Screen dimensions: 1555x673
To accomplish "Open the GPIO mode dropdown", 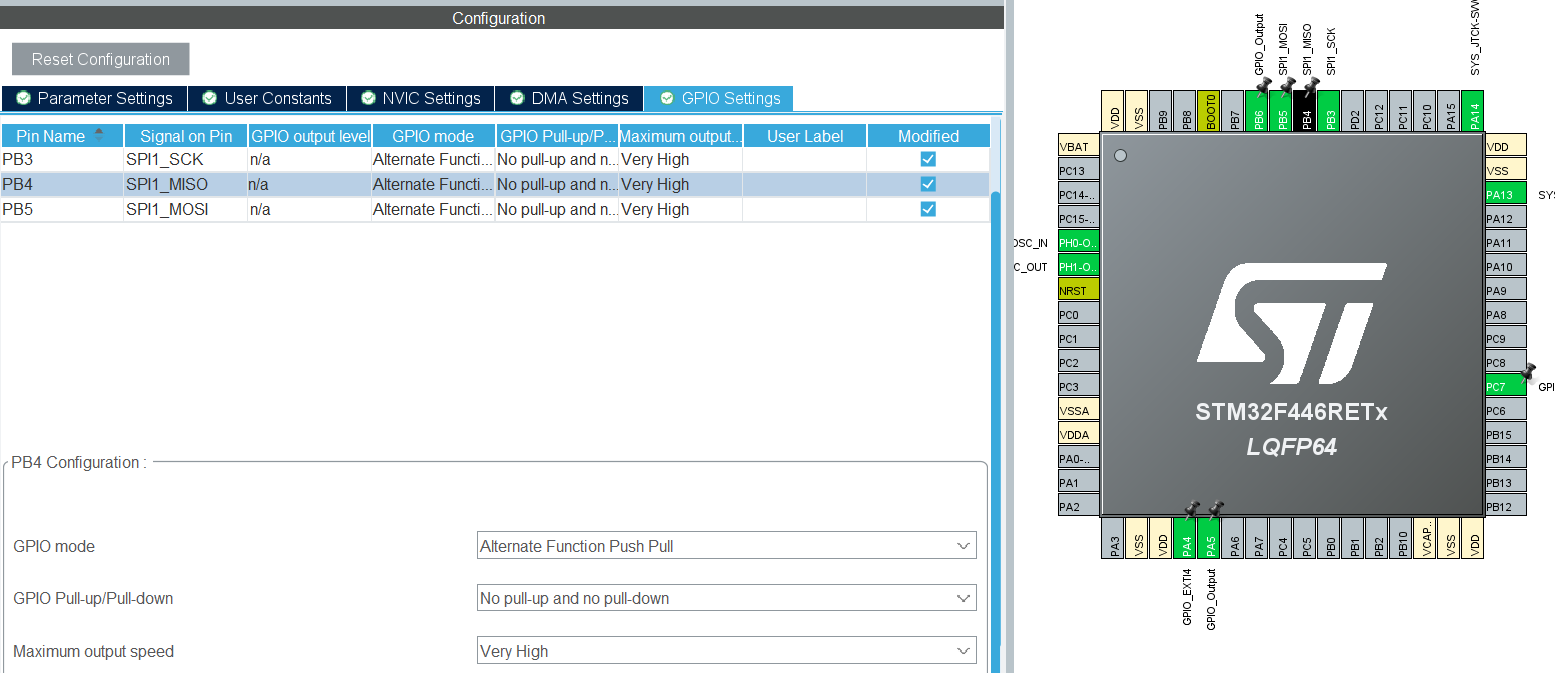I will (x=962, y=545).
